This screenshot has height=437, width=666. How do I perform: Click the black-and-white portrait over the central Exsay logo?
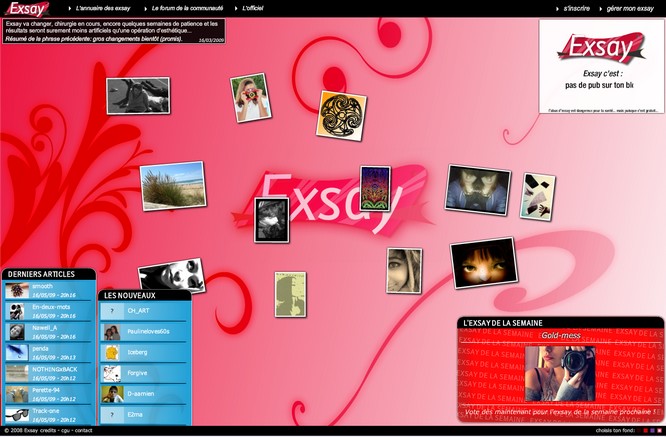click(x=272, y=220)
